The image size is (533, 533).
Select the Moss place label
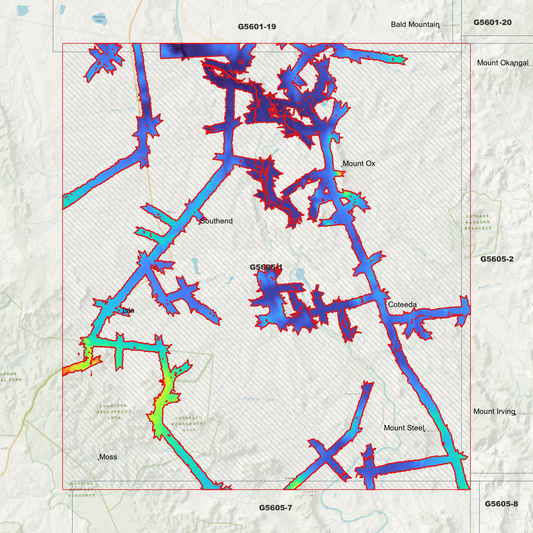point(108,457)
